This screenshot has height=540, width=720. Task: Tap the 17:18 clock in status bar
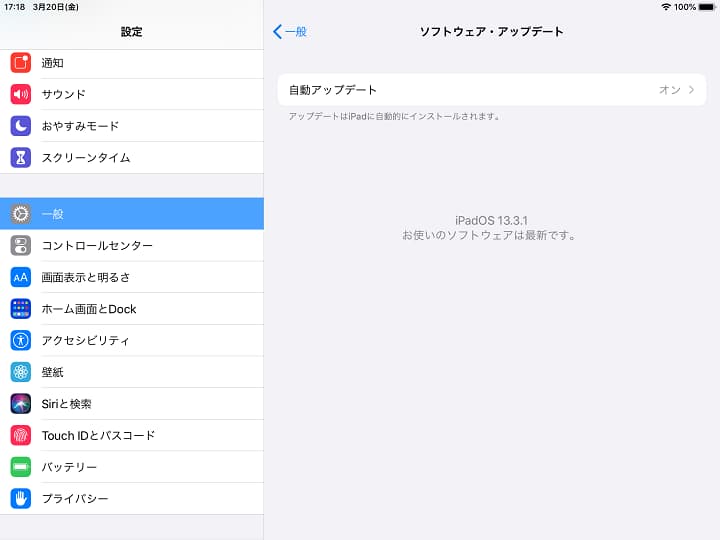(x=15, y=7)
